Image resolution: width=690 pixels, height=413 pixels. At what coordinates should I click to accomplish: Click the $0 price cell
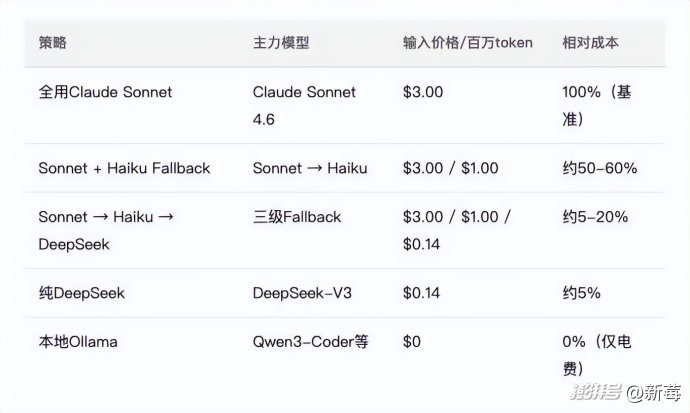click(x=412, y=342)
